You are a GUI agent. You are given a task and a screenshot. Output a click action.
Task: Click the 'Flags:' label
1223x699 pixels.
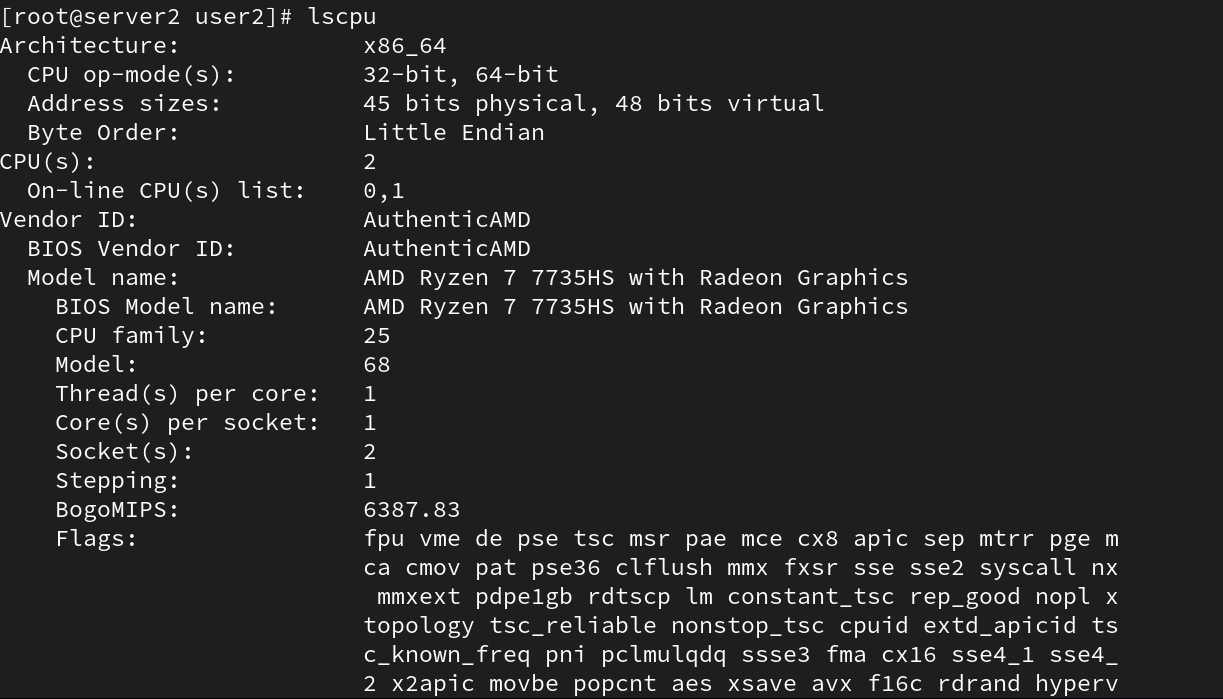(x=96, y=539)
